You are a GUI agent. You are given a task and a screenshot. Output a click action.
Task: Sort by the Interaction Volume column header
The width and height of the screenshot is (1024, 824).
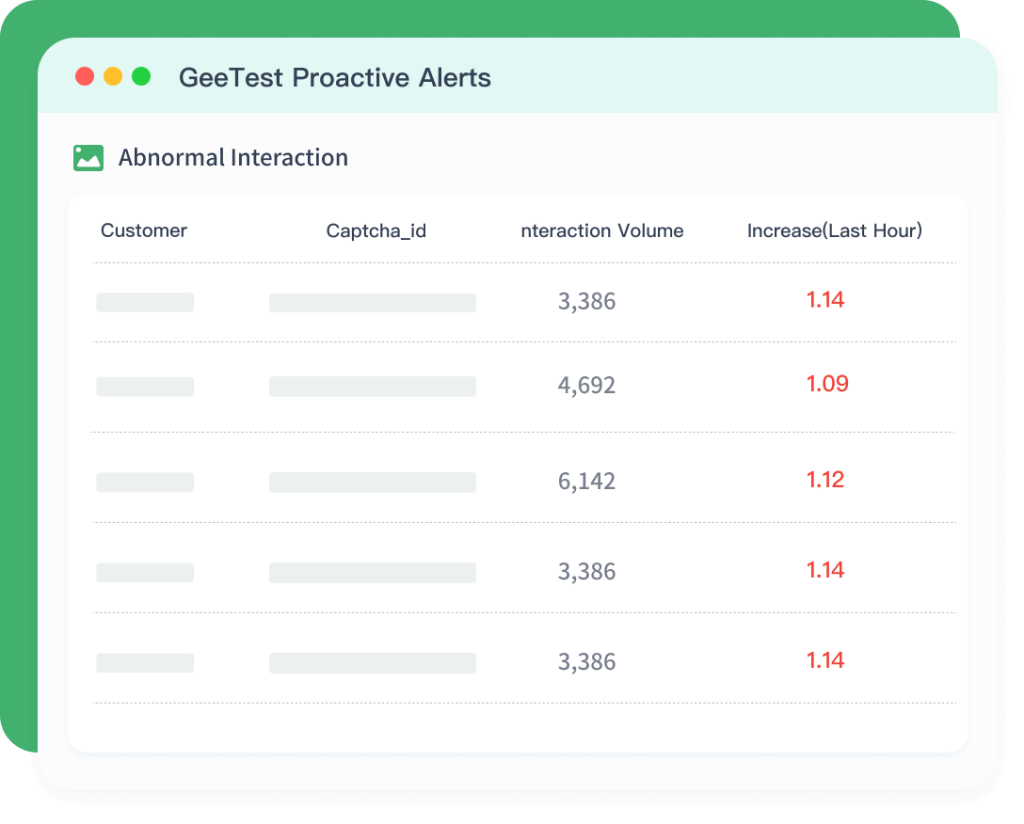(601, 231)
